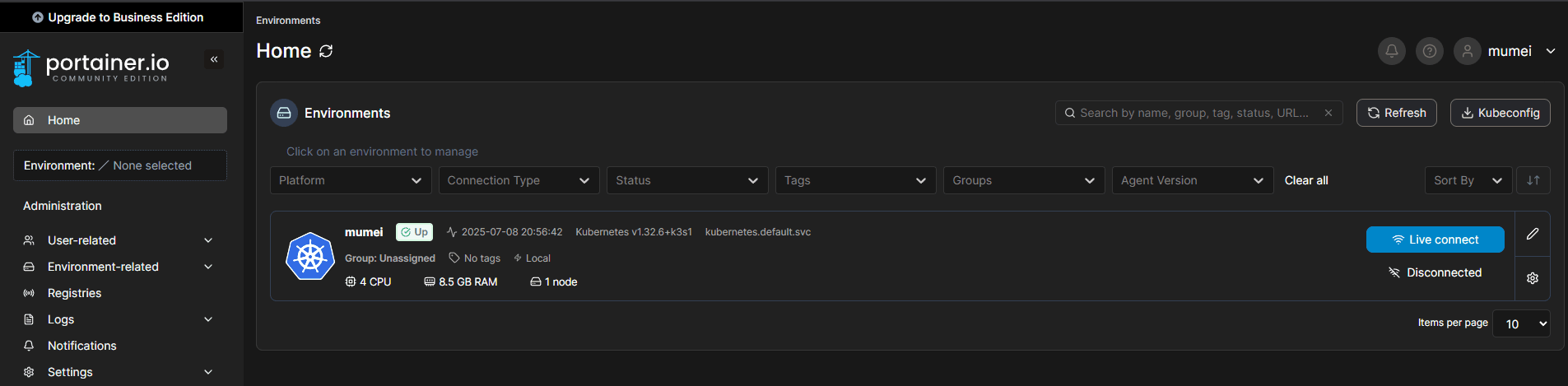Download Kubeconfig button

pos(1501,113)
